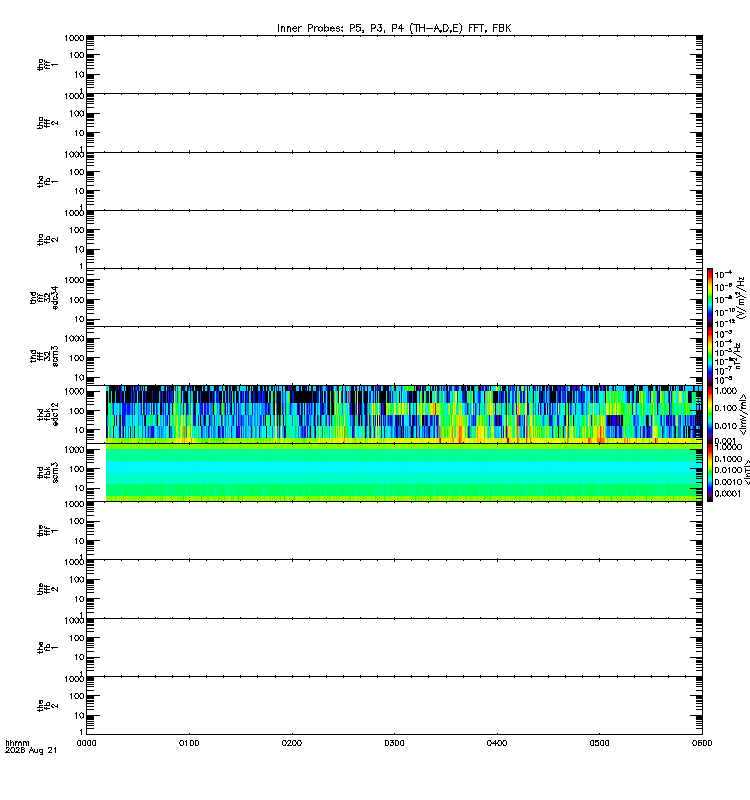Click the empty tha fff 1 panel
This screenshot has height=800, width=750.
click(394, 64)
